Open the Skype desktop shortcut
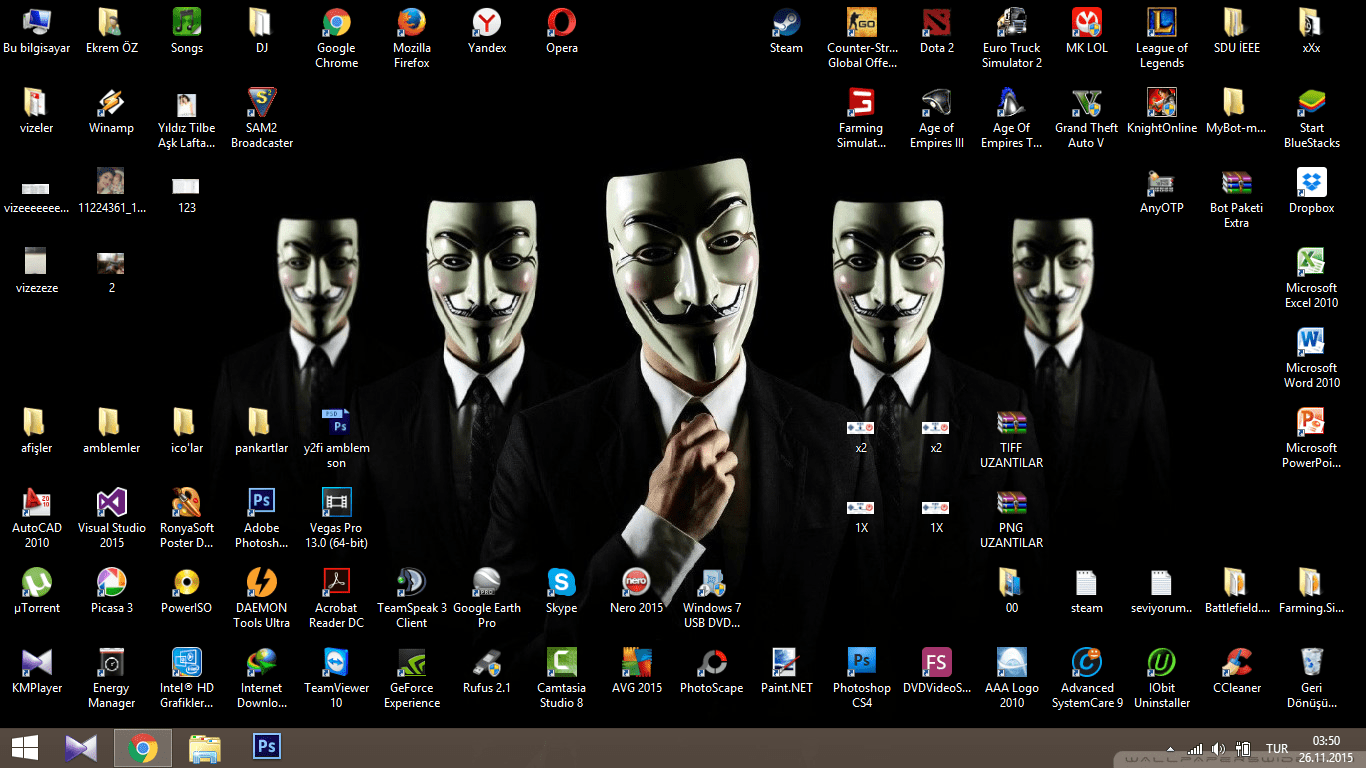The height and width of the screenshot is (768, 1366). [x=562, y=591]
